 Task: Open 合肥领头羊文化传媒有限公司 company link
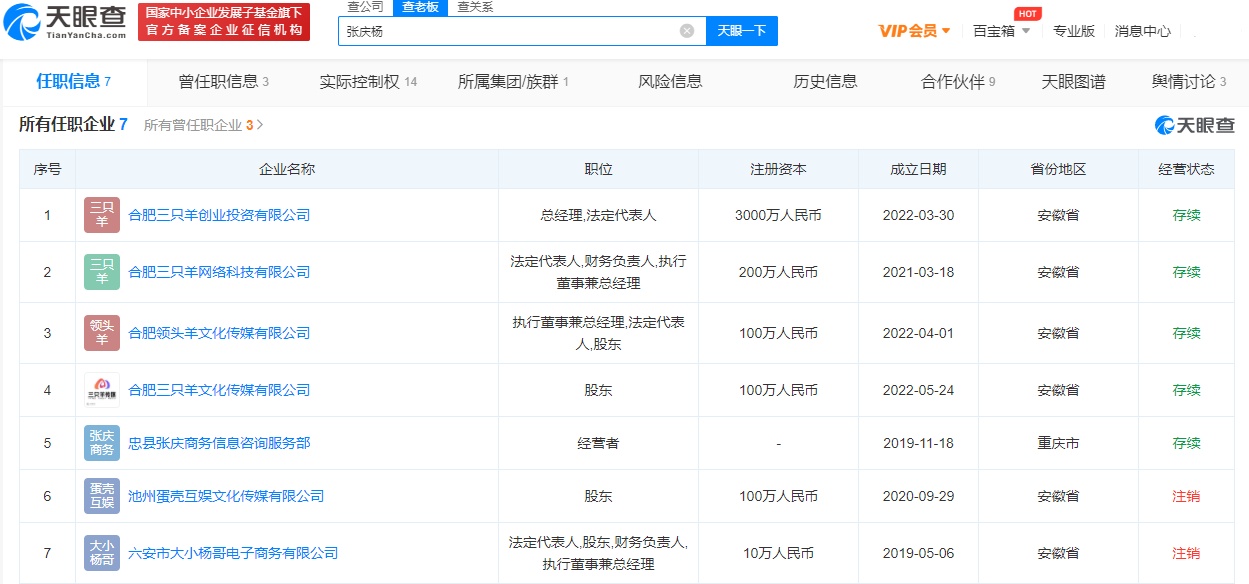(x=219, y=333)
